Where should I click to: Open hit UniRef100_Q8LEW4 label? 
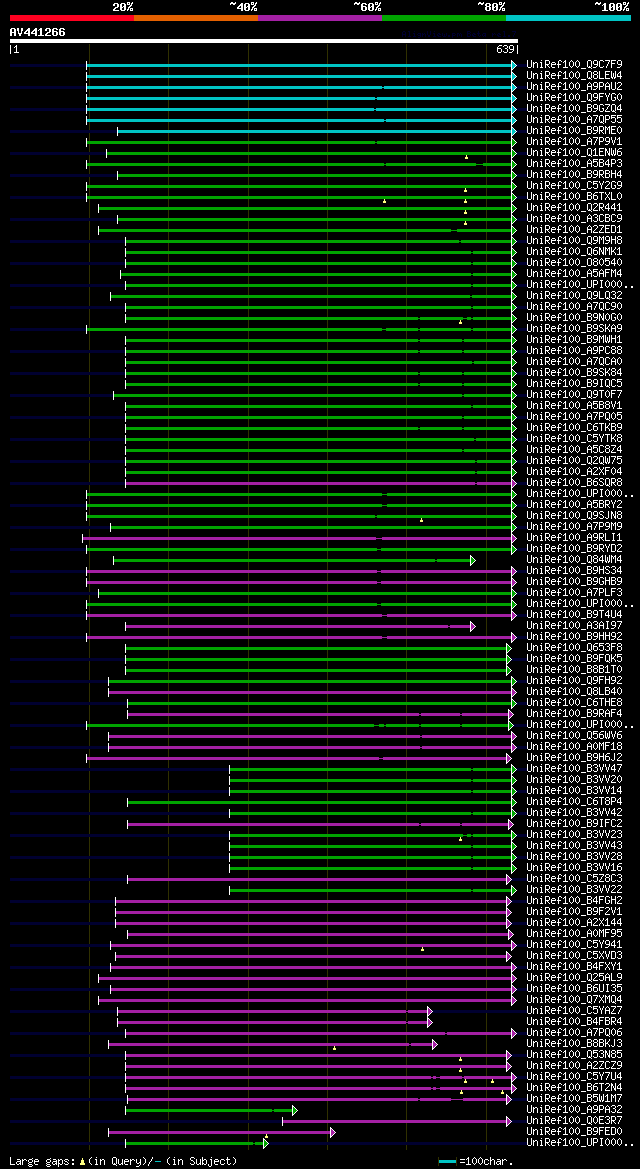(574, 76)
